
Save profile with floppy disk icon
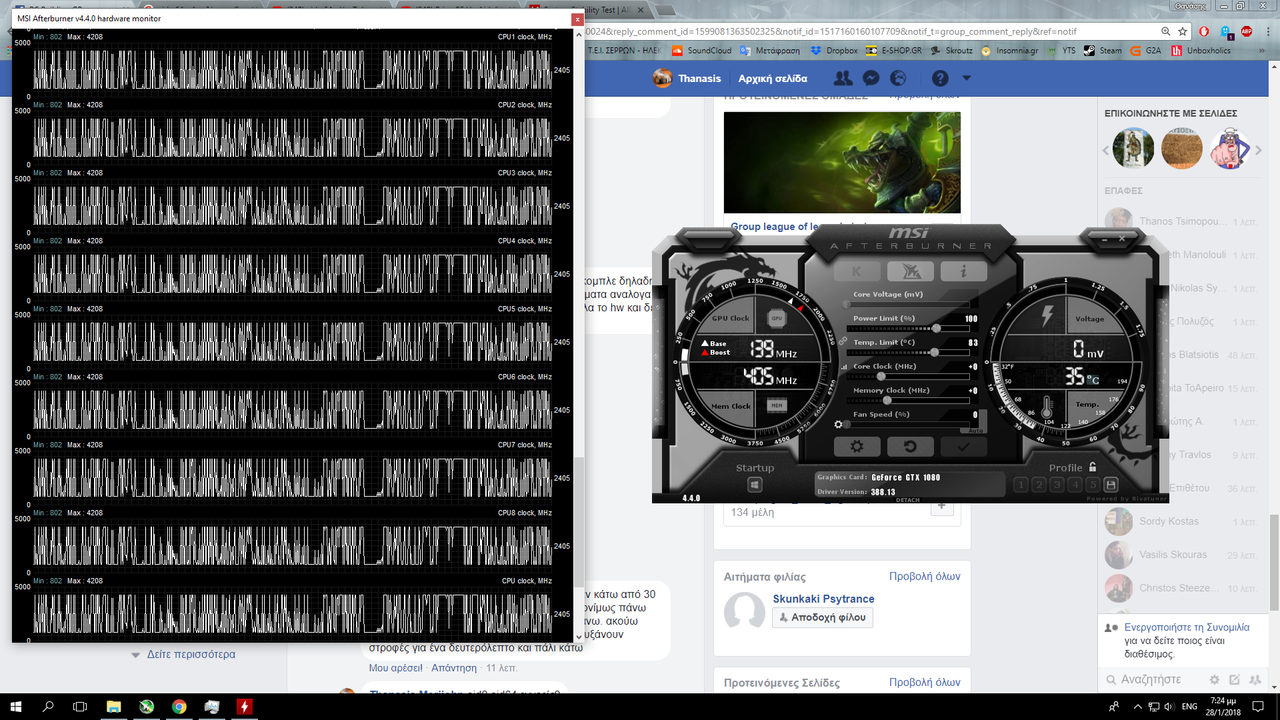pos(1111,485)
